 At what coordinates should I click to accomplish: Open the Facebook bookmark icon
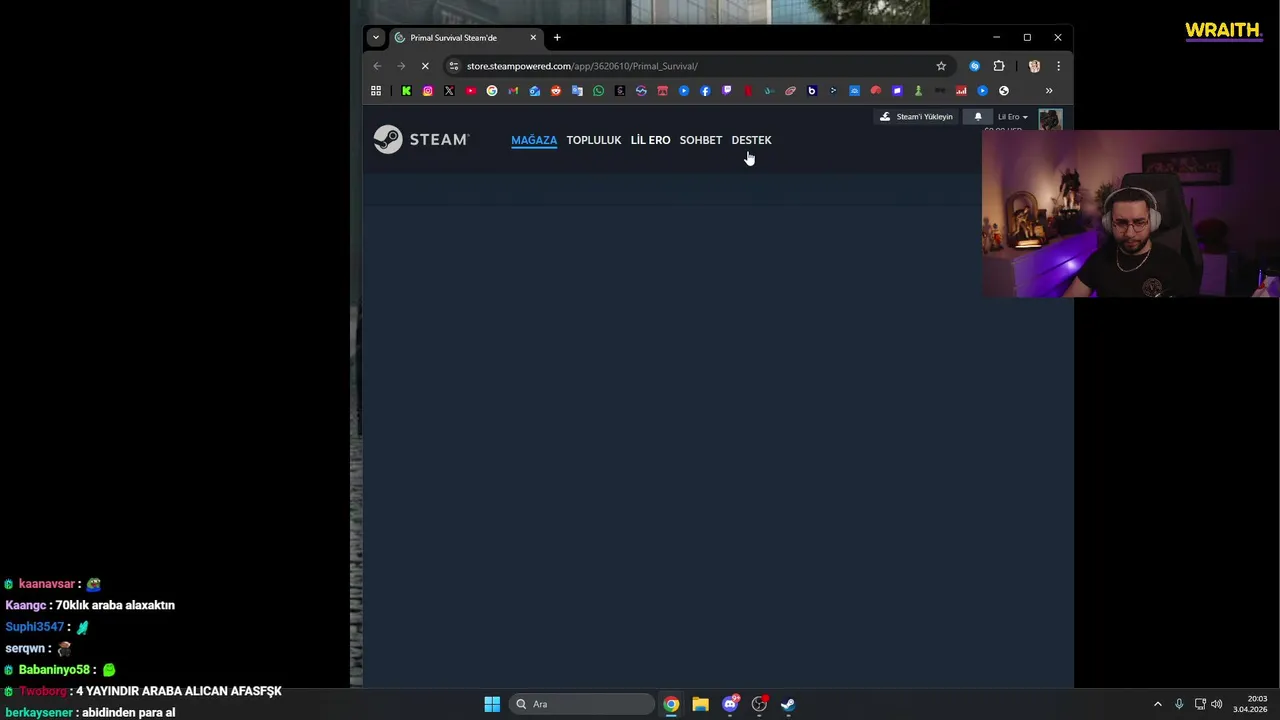[705, 91]
